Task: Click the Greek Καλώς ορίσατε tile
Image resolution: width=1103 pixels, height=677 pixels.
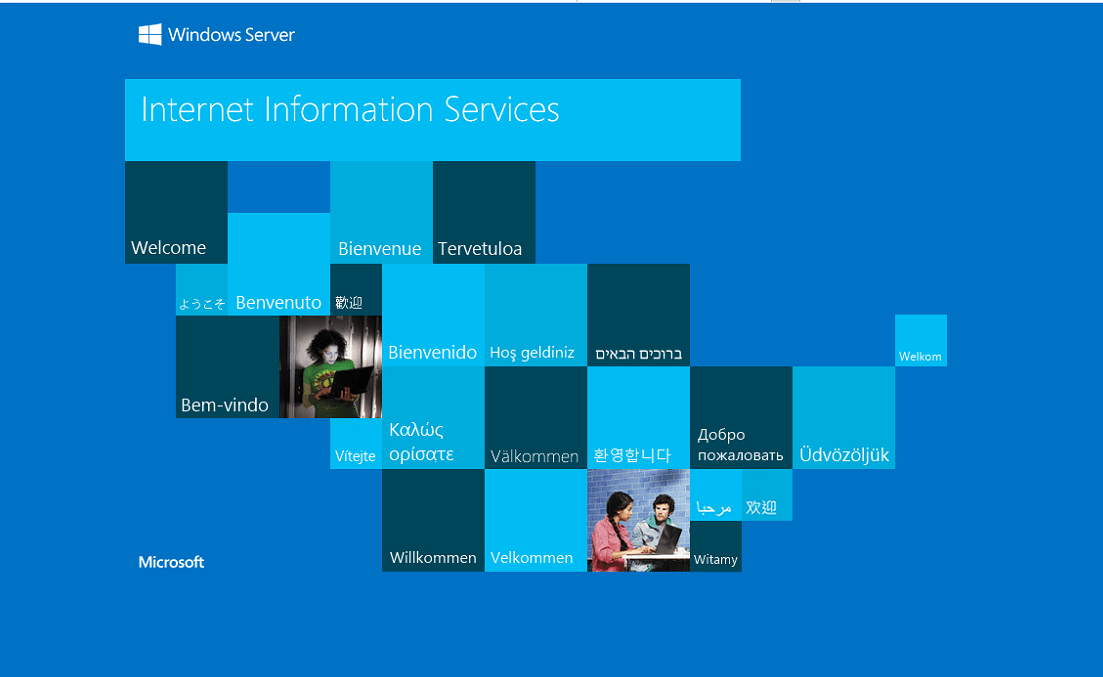Action: coord(433,418)
